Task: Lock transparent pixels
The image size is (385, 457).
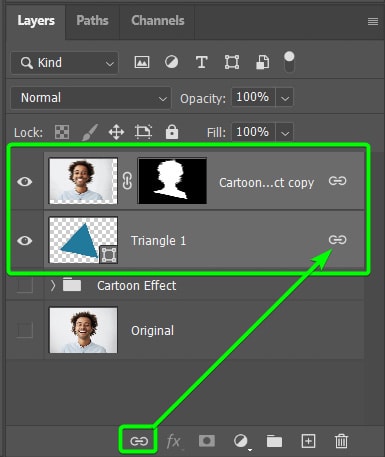Action: 62,132
